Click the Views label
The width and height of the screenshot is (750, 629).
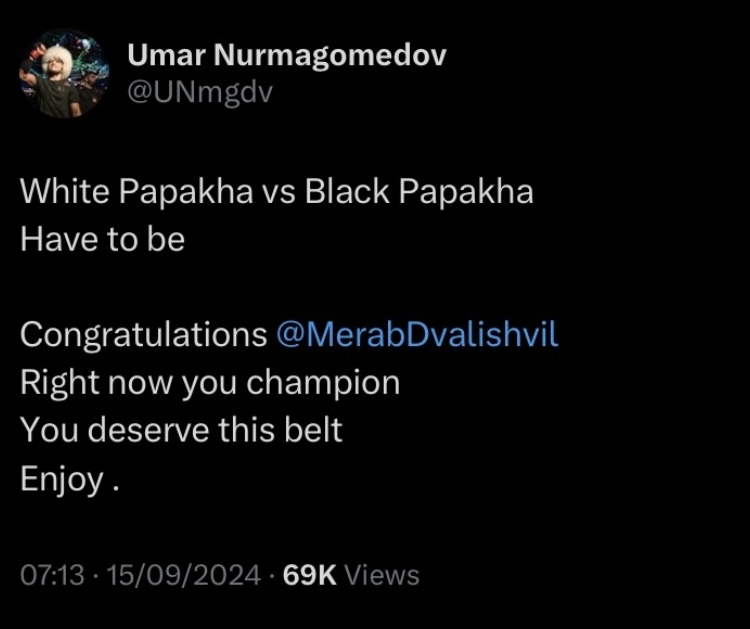click(x=382, y=574)
